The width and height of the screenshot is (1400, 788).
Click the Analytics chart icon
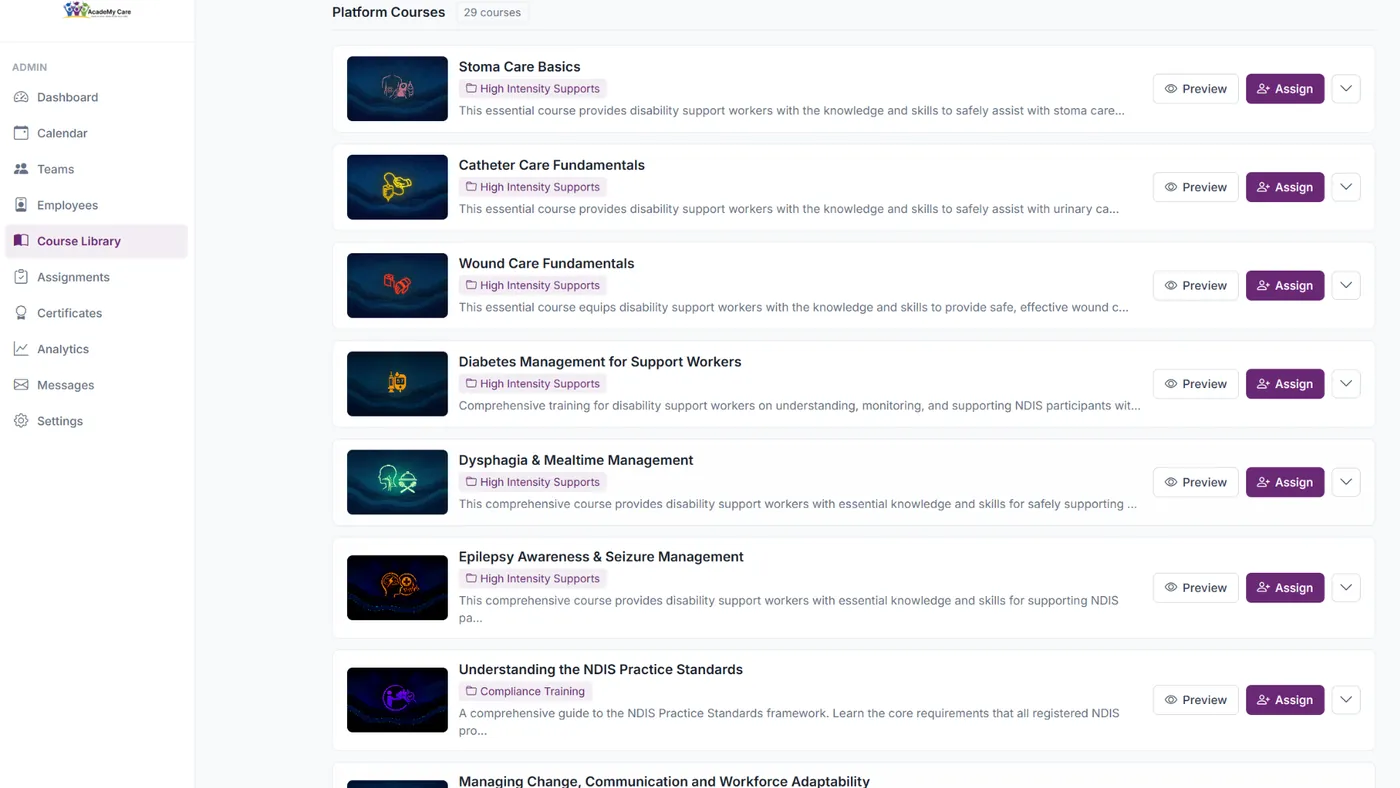21,349
